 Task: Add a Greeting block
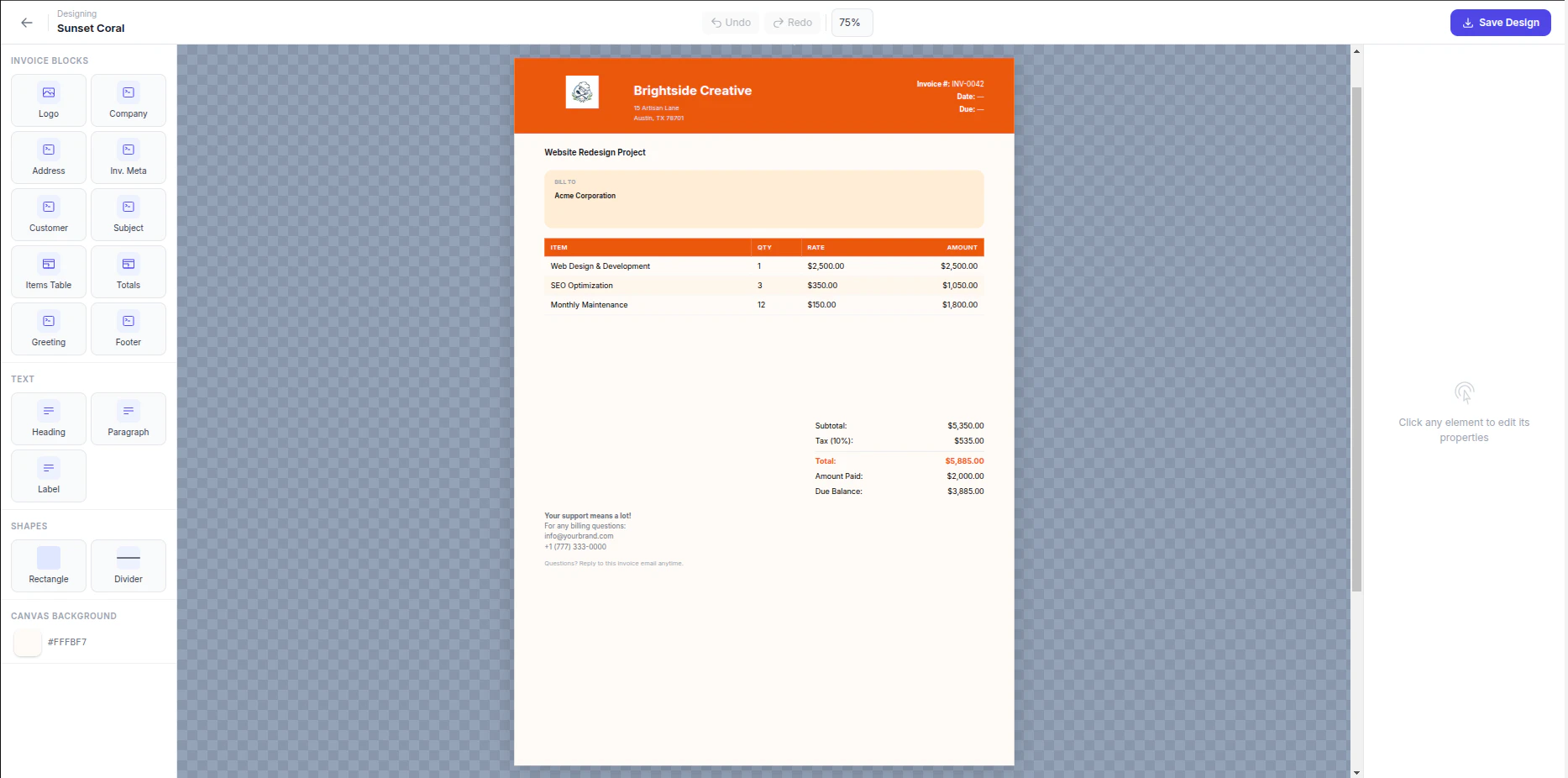(x=49, y=329)
